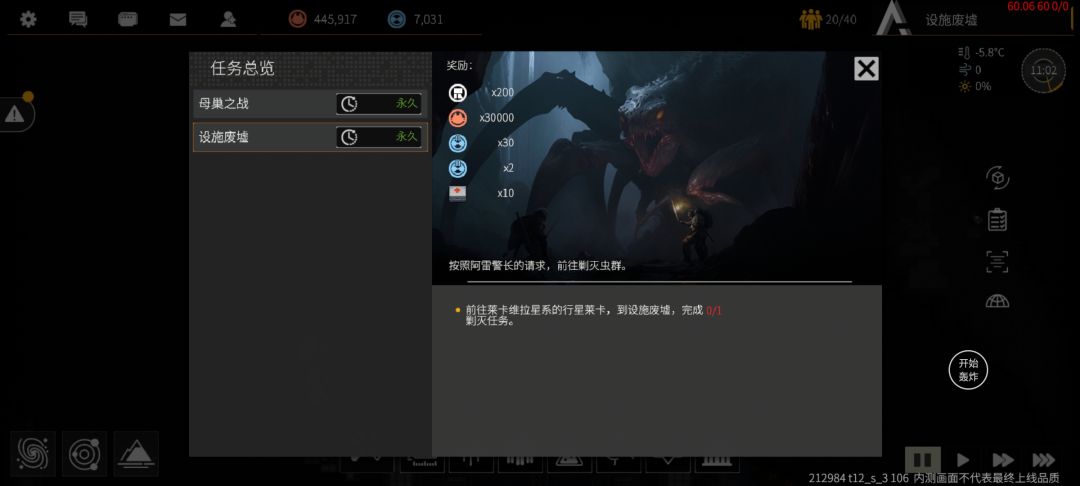Open the player profile icon

(x=228, y=19)
